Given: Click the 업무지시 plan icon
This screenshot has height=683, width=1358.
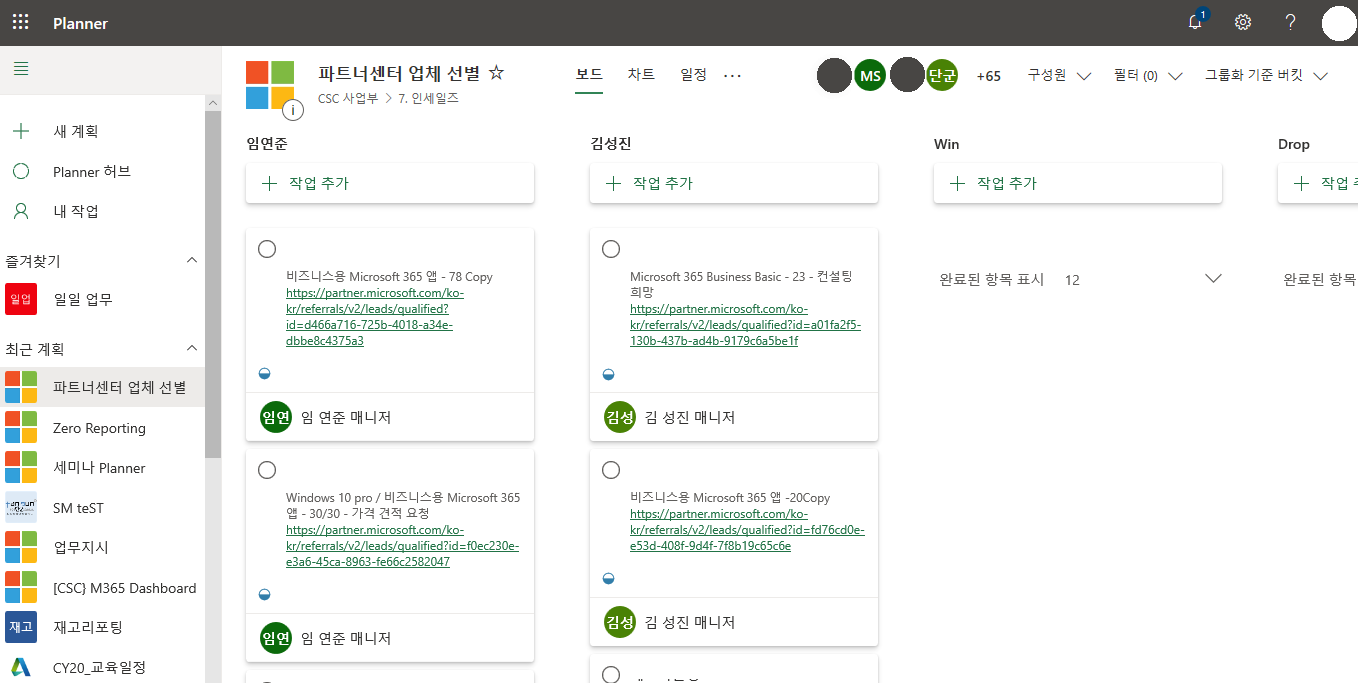Looking at the screenshot, I should pos(21,548).
